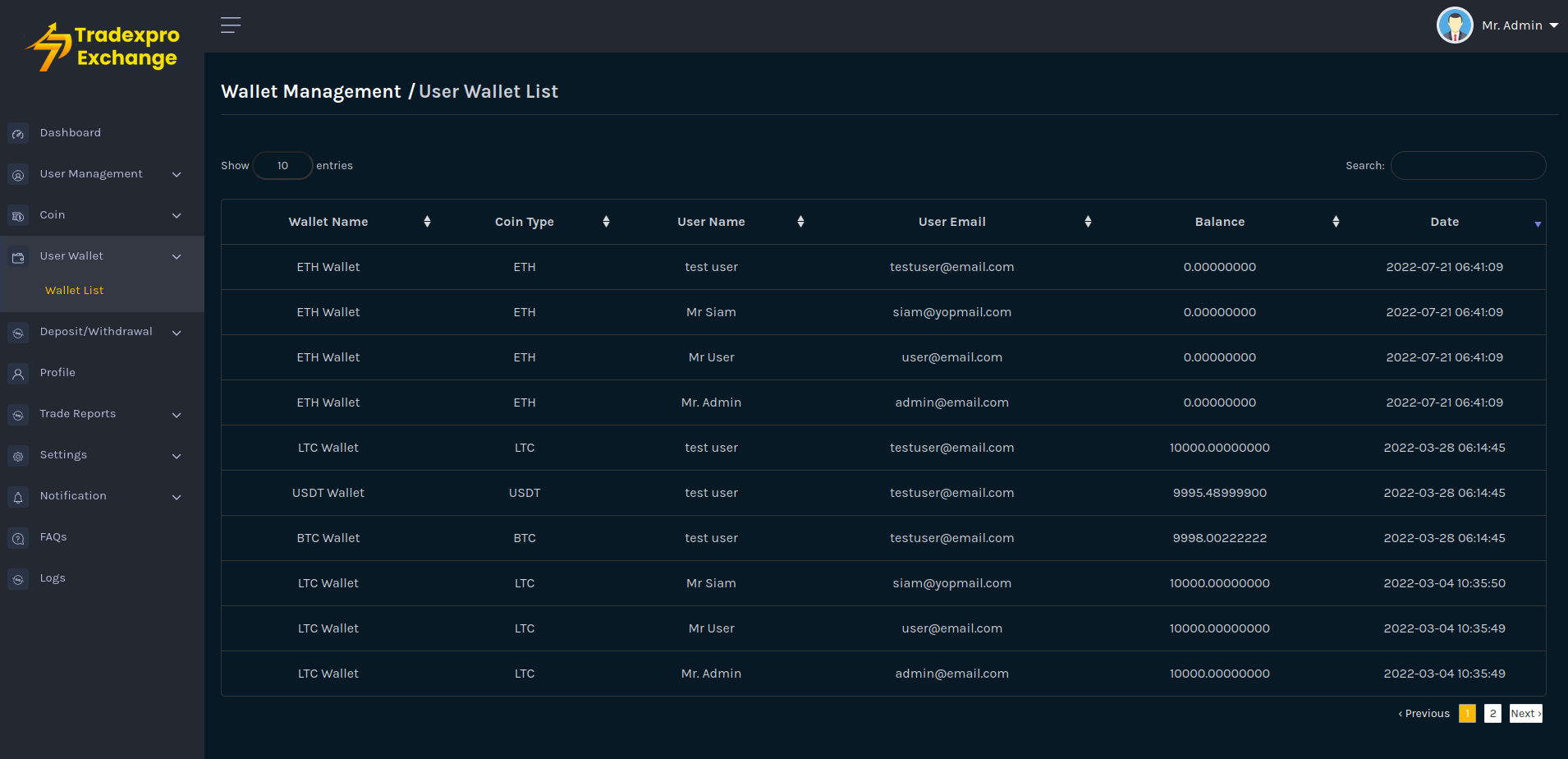Click the Tradexpro Exchange logo

tap(103, 47)
